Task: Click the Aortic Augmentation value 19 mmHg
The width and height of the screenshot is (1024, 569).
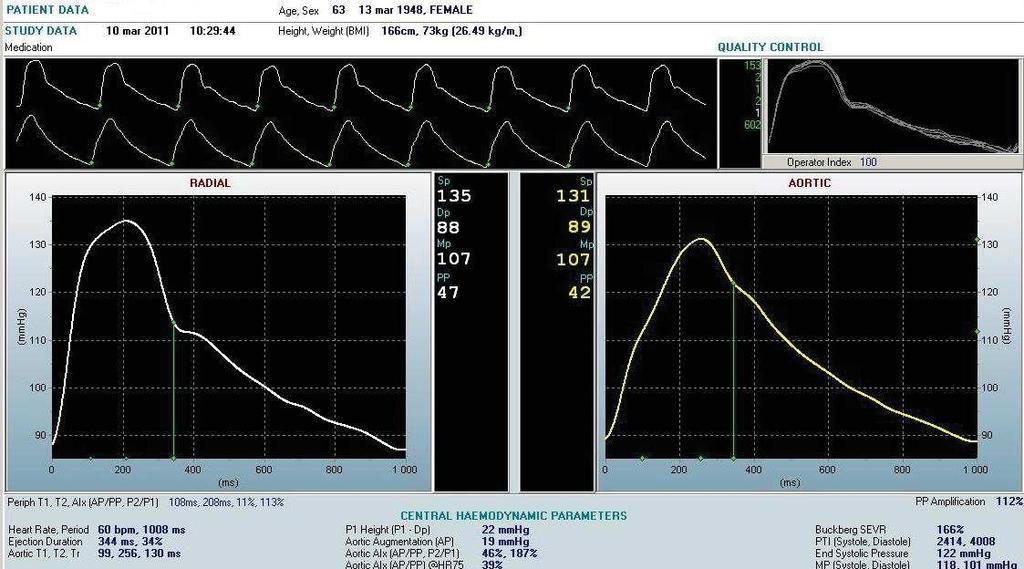Action: (x=505, y=542)
